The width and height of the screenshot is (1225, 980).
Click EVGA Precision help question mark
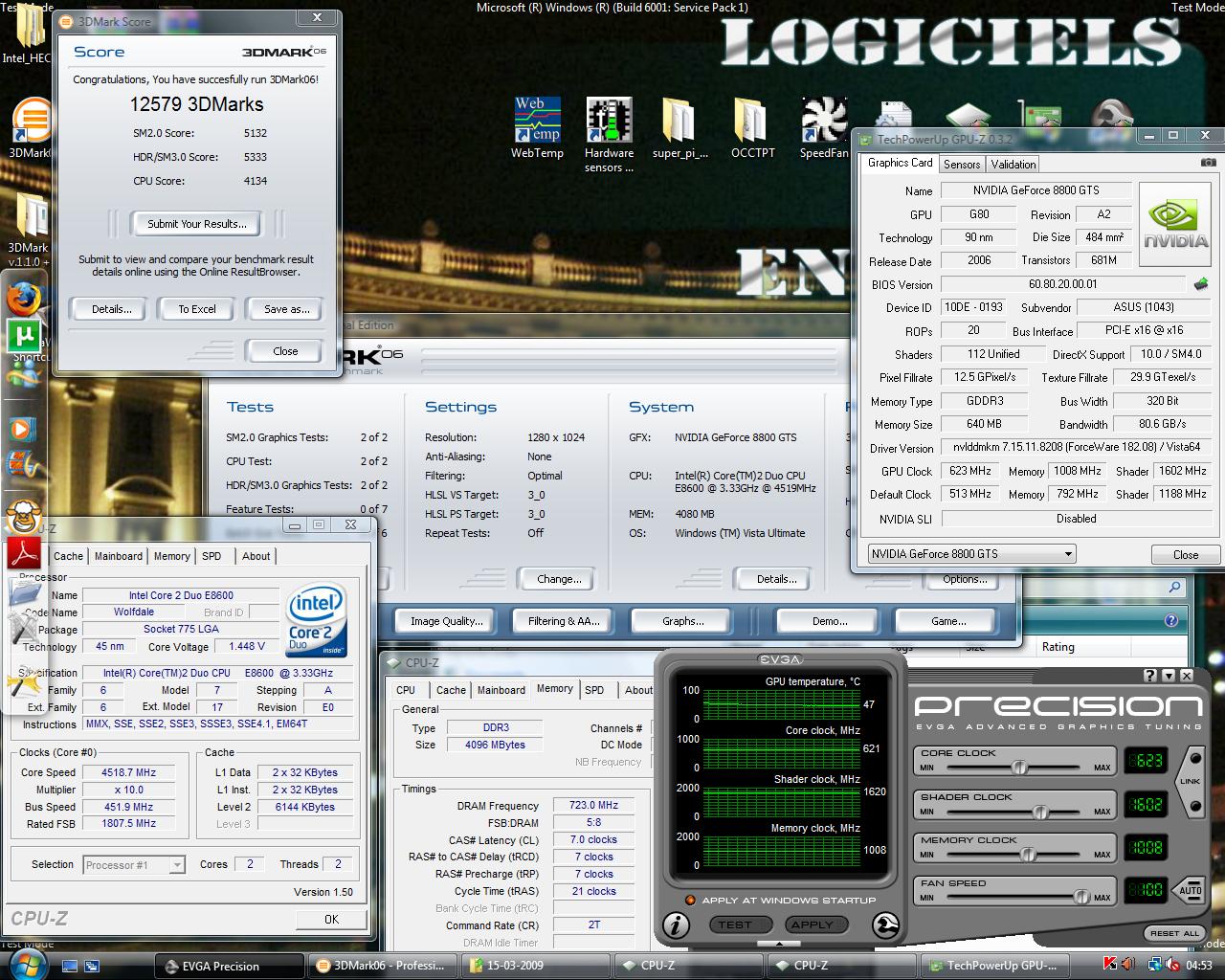[x=1150, y=676]
